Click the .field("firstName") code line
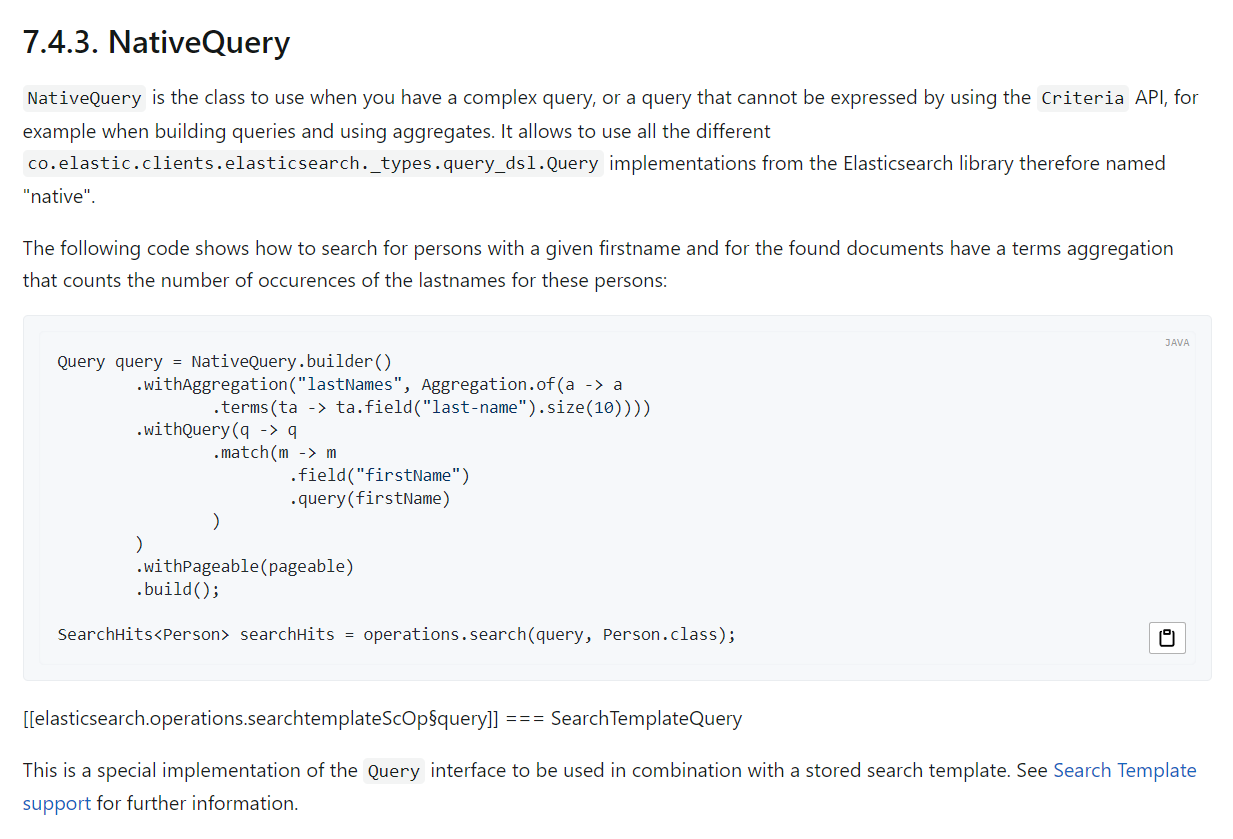 [x=379, y=475]
